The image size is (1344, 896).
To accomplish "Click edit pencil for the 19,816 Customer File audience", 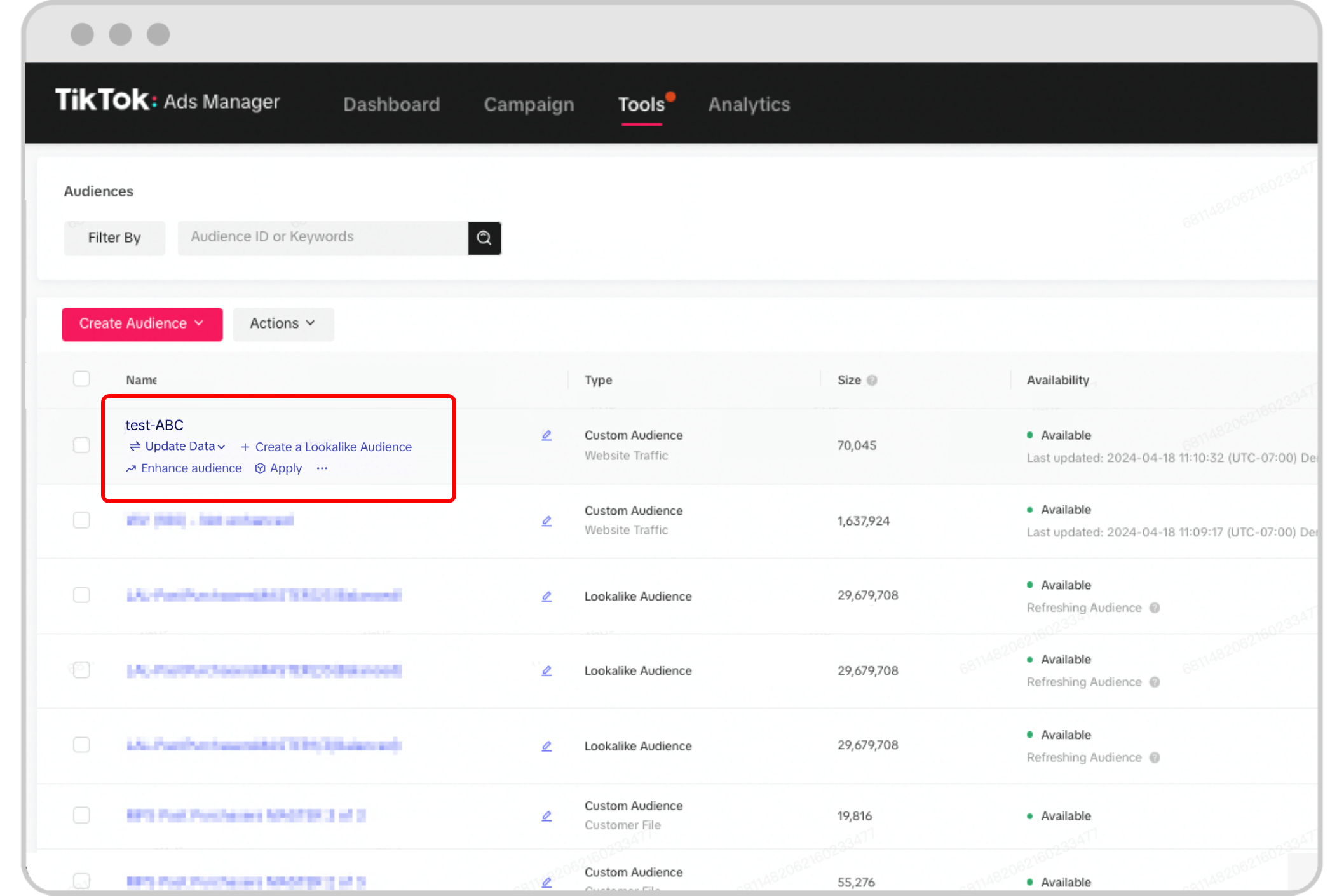I will click(x=546, y=816).
